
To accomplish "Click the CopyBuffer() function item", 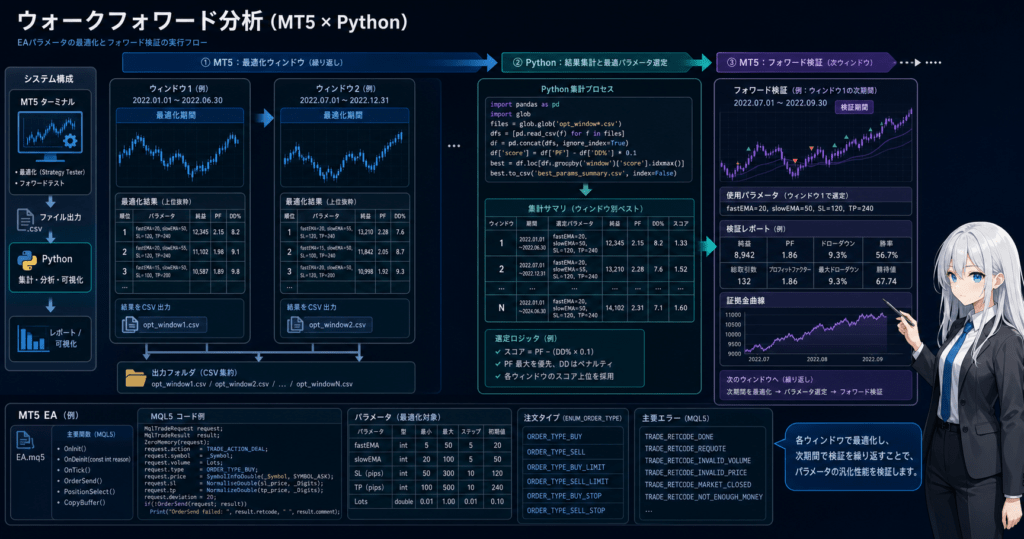I will coord(84,502).
